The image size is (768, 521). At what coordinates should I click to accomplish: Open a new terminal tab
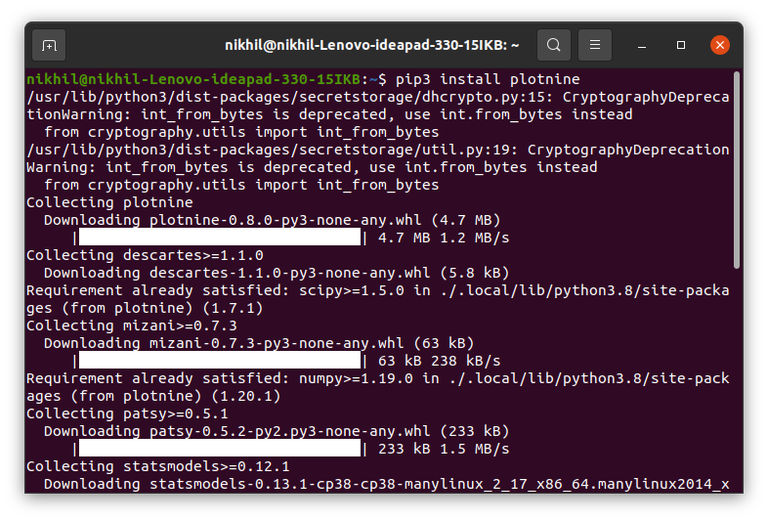coord(49,46)
